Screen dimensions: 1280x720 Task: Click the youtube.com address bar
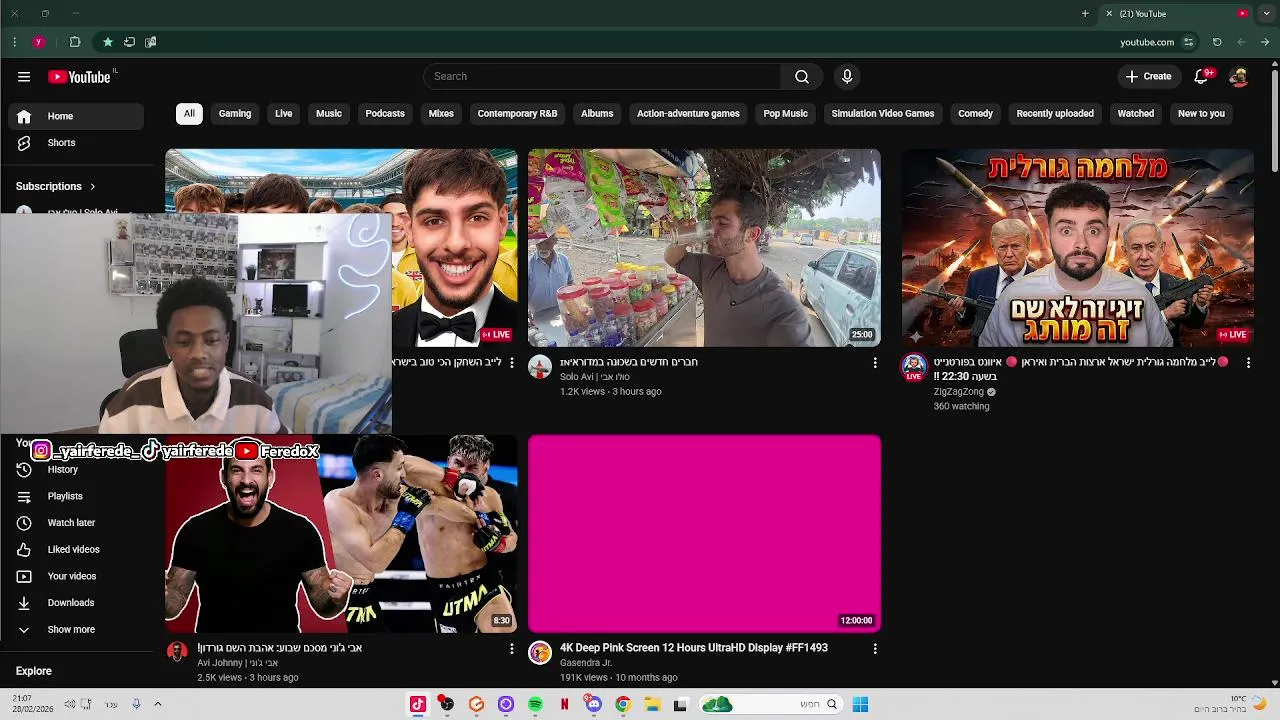tap(1147, 42)
